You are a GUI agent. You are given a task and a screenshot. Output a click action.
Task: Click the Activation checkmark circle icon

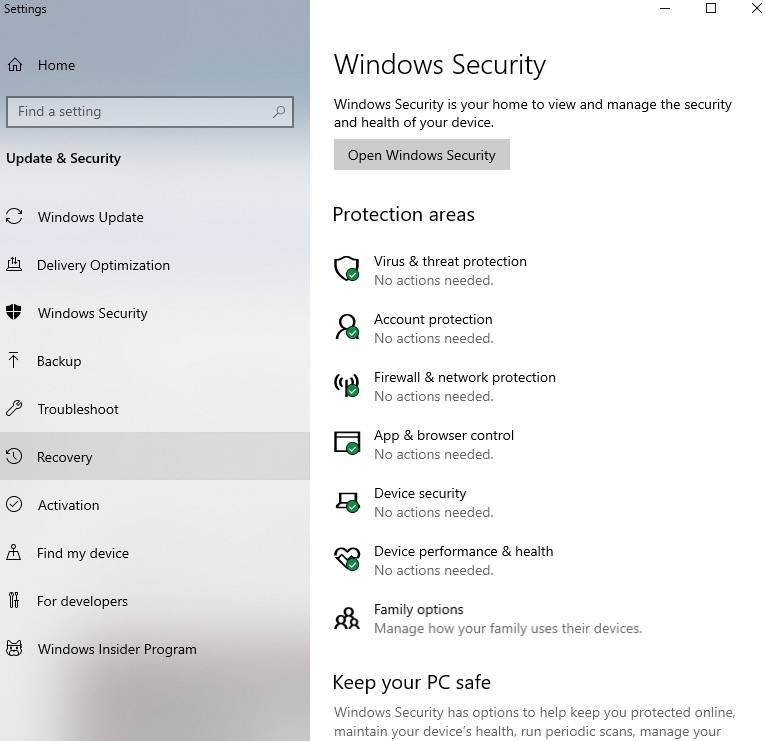tap(14, 504)
